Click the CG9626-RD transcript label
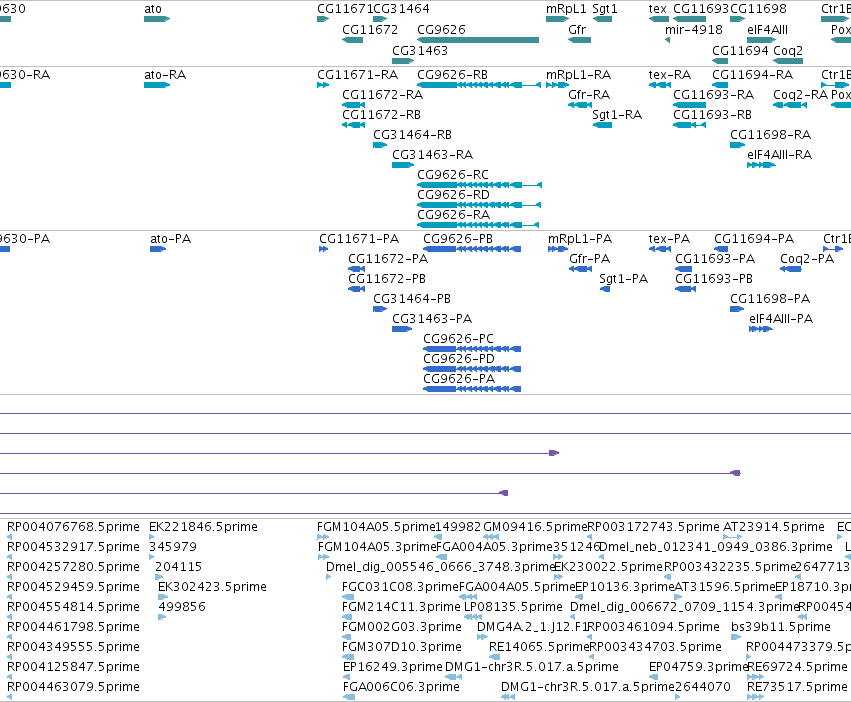851x702 pixels. point(453,195)
